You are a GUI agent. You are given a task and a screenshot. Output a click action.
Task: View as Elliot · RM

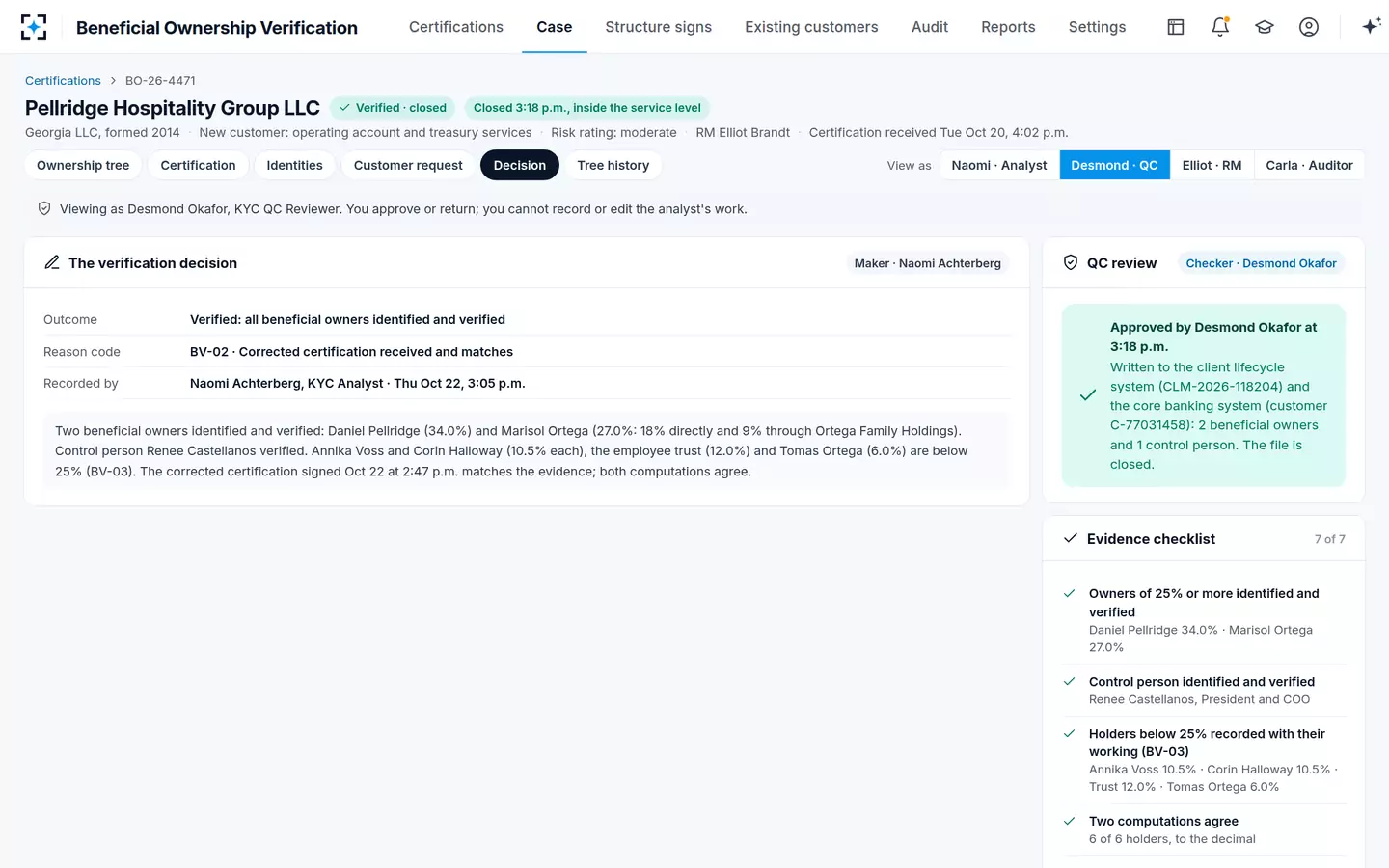point(1212,165)
